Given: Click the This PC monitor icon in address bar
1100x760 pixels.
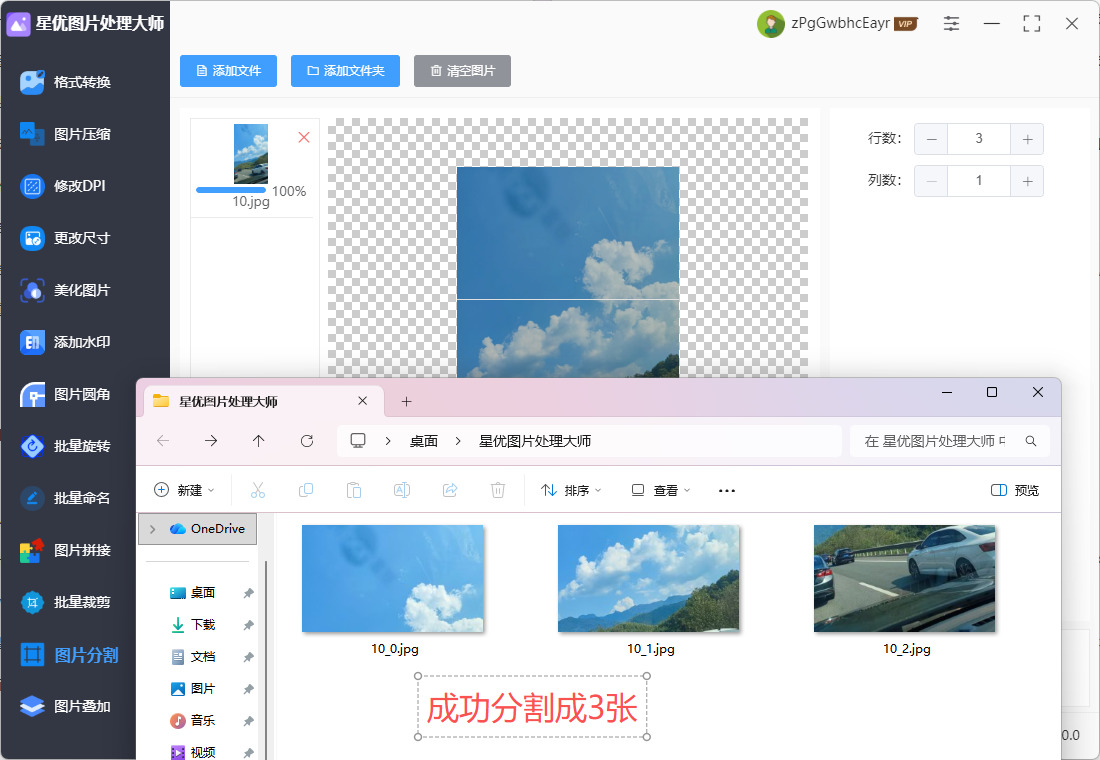Looking at the screenshot, I should [358, 441].
